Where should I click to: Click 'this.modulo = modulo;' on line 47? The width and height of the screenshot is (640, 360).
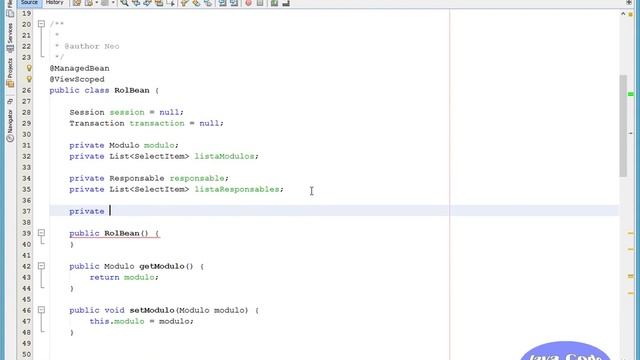coord(142,321)
